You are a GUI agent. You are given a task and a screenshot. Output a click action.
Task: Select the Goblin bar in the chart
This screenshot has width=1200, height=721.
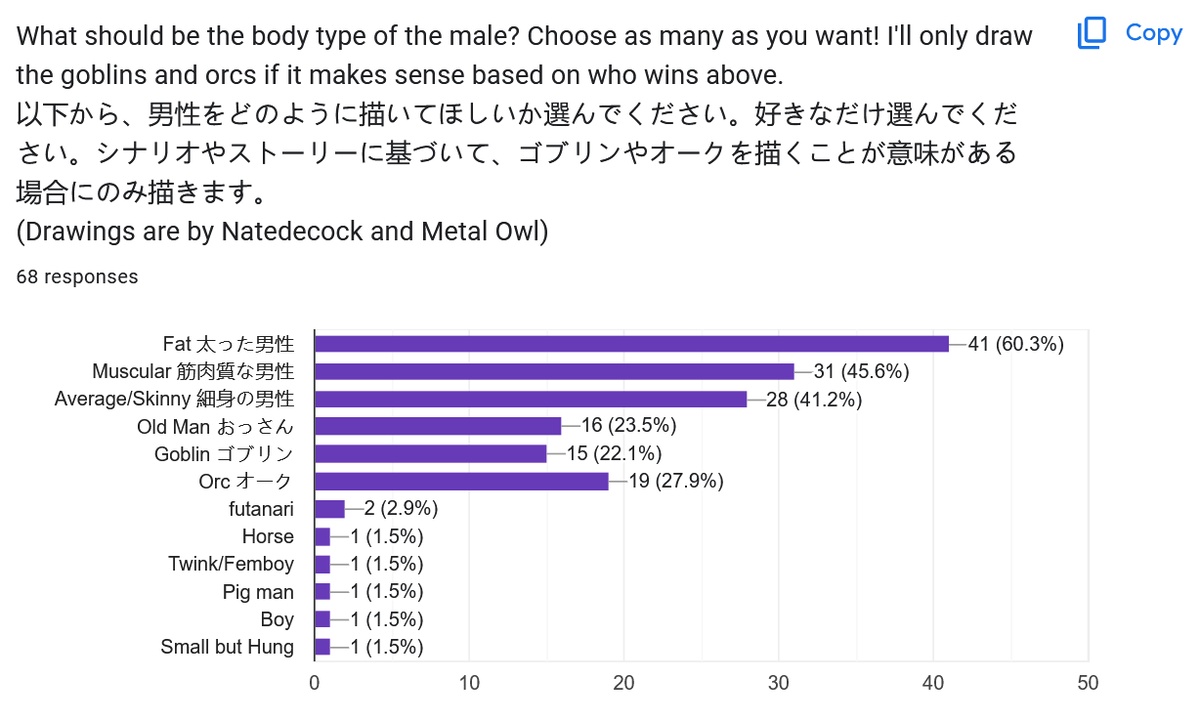click(x=430, y=454)
